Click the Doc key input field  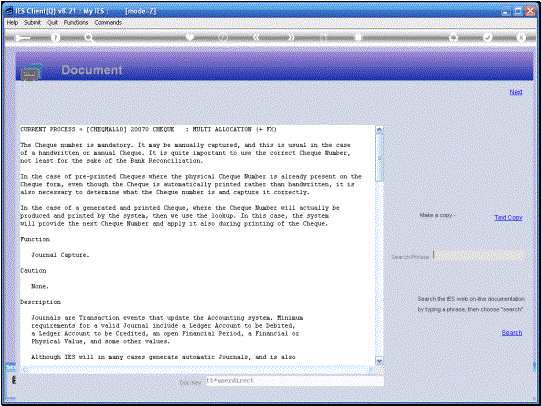point(295,381)
